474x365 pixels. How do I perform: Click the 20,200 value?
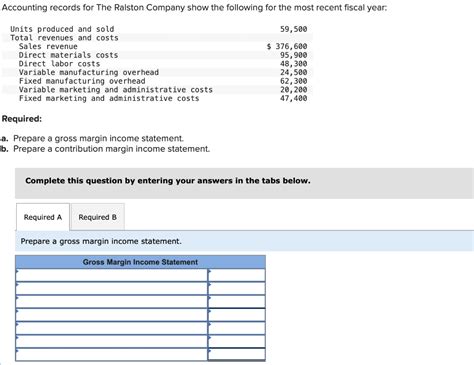[293, 90]
